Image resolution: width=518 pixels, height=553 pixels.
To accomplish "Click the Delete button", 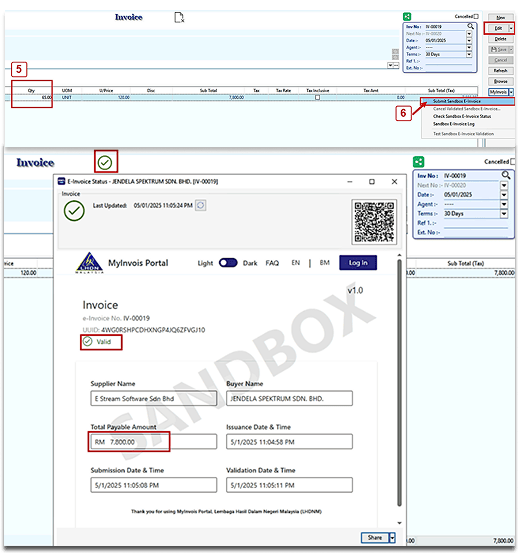I will (500, 39).
